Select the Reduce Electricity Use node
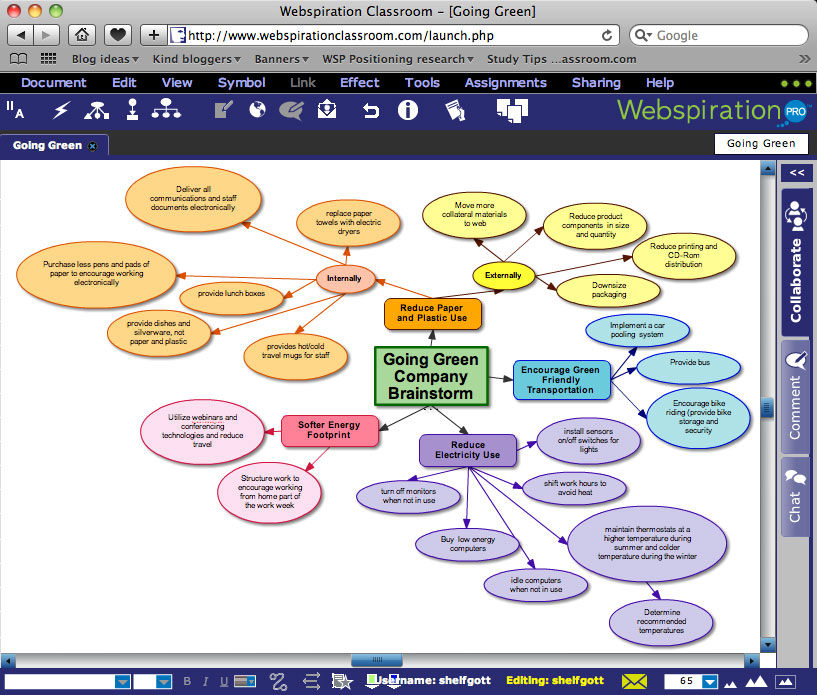The height and width of the screenshot is (695, 817). [468, 450]
